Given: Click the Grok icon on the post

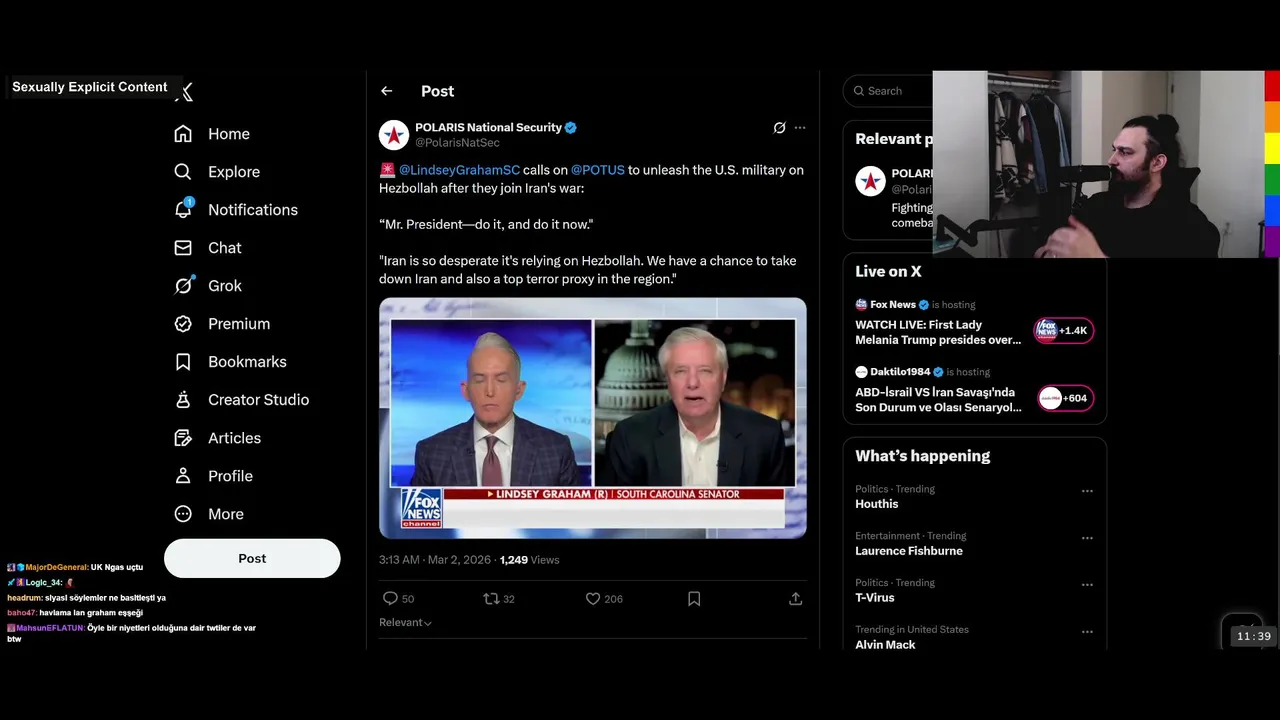Looking at the screenshot, I should 780,128.
